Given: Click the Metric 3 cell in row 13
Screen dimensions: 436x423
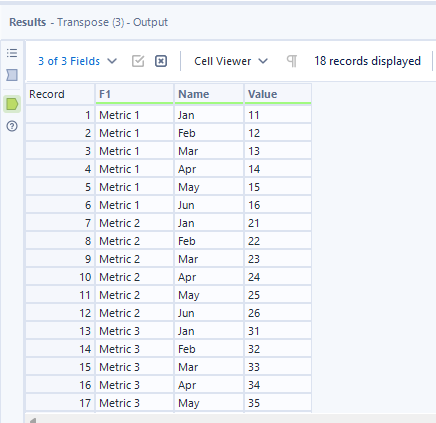Looking at the screenshot, I should pyautogui.click(x=134, y=331).
